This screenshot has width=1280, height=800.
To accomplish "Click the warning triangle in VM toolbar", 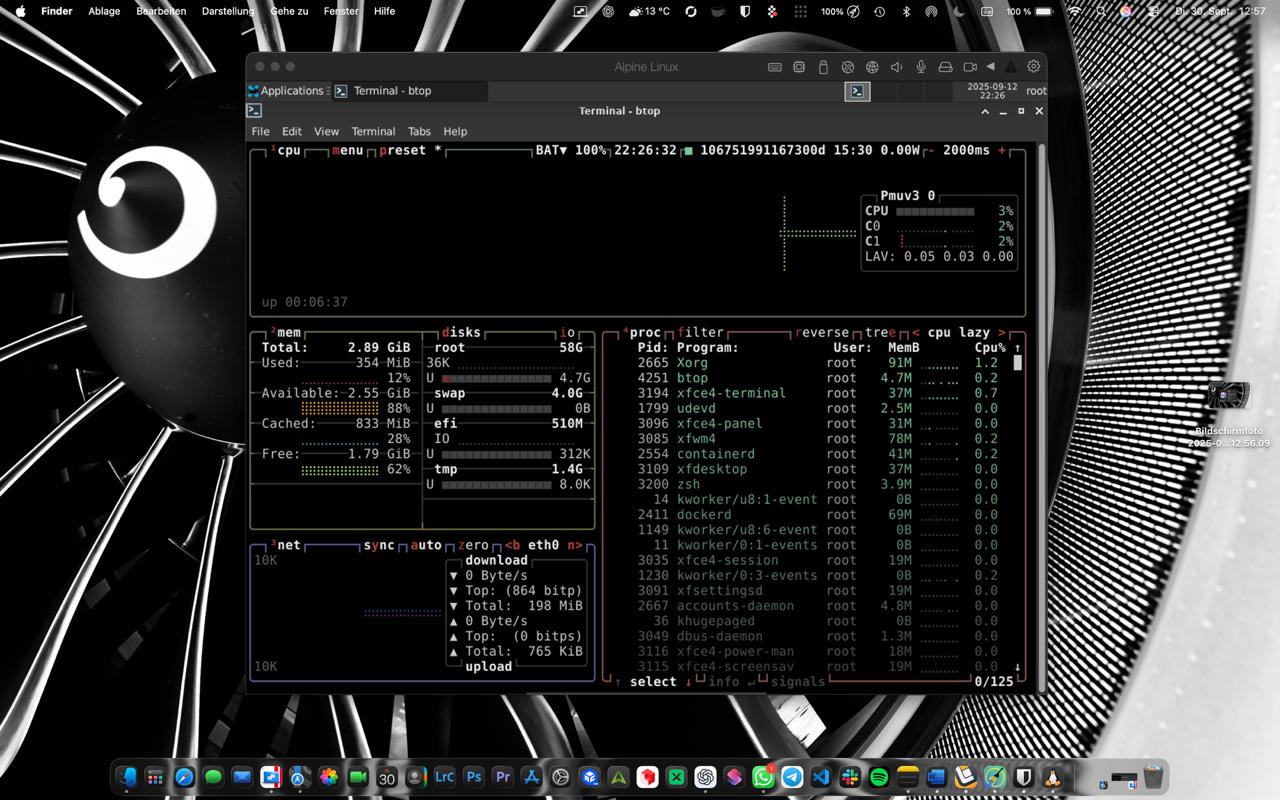I will pos(1011,67).
